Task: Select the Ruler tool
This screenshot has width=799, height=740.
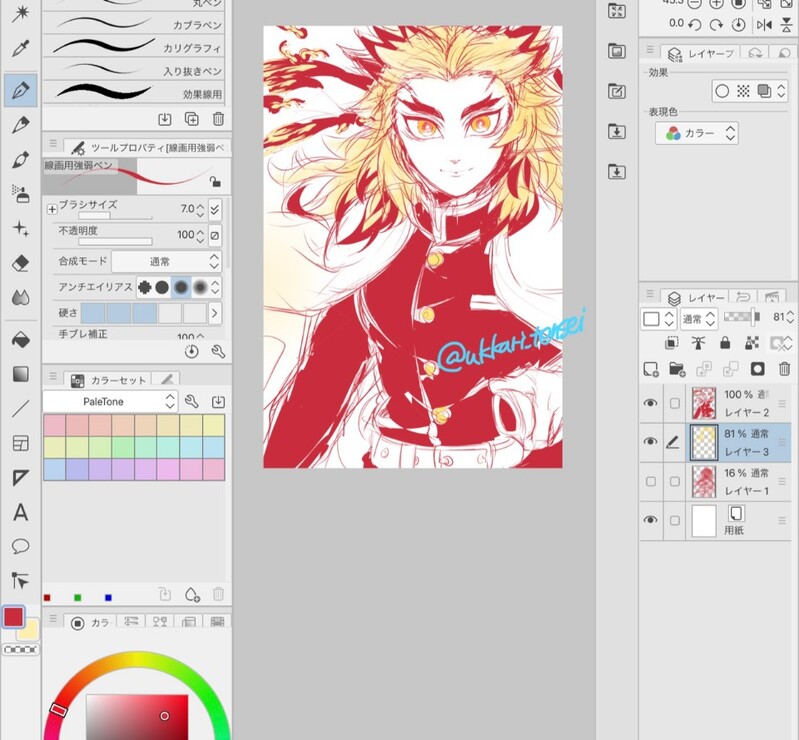Action: click(20, 478)
